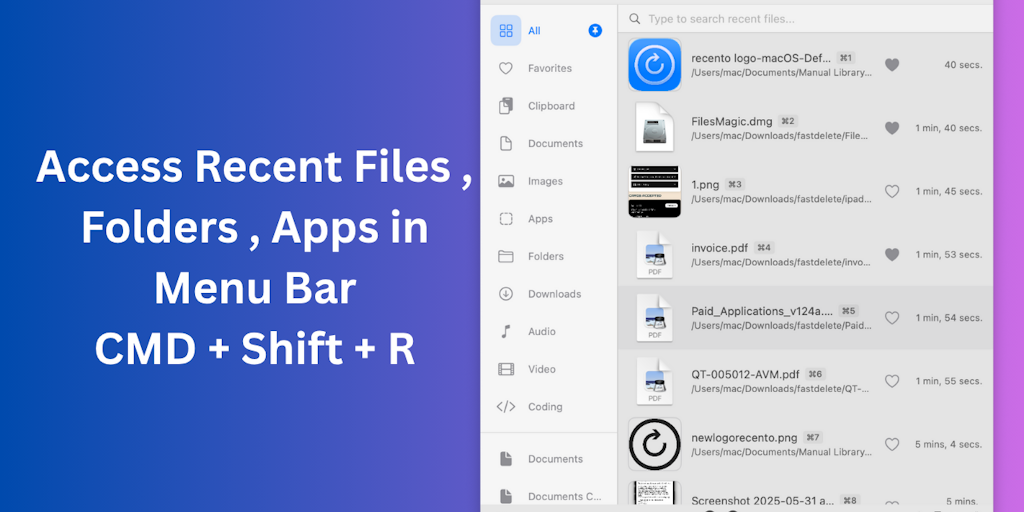Image resolution: width=1024 pixels, height=512 pixels.
Task: Open the 1.png preview thumbnail
Action: tap(654, 191)
